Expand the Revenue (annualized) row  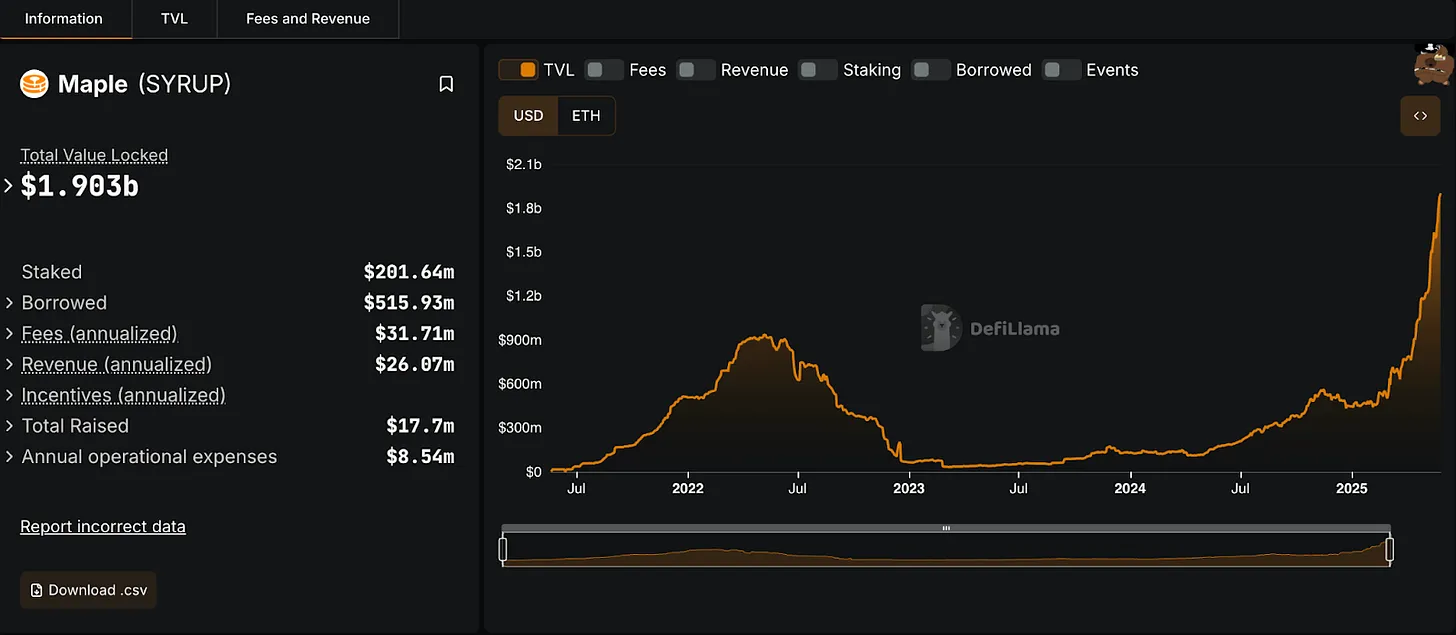(9, 365)
